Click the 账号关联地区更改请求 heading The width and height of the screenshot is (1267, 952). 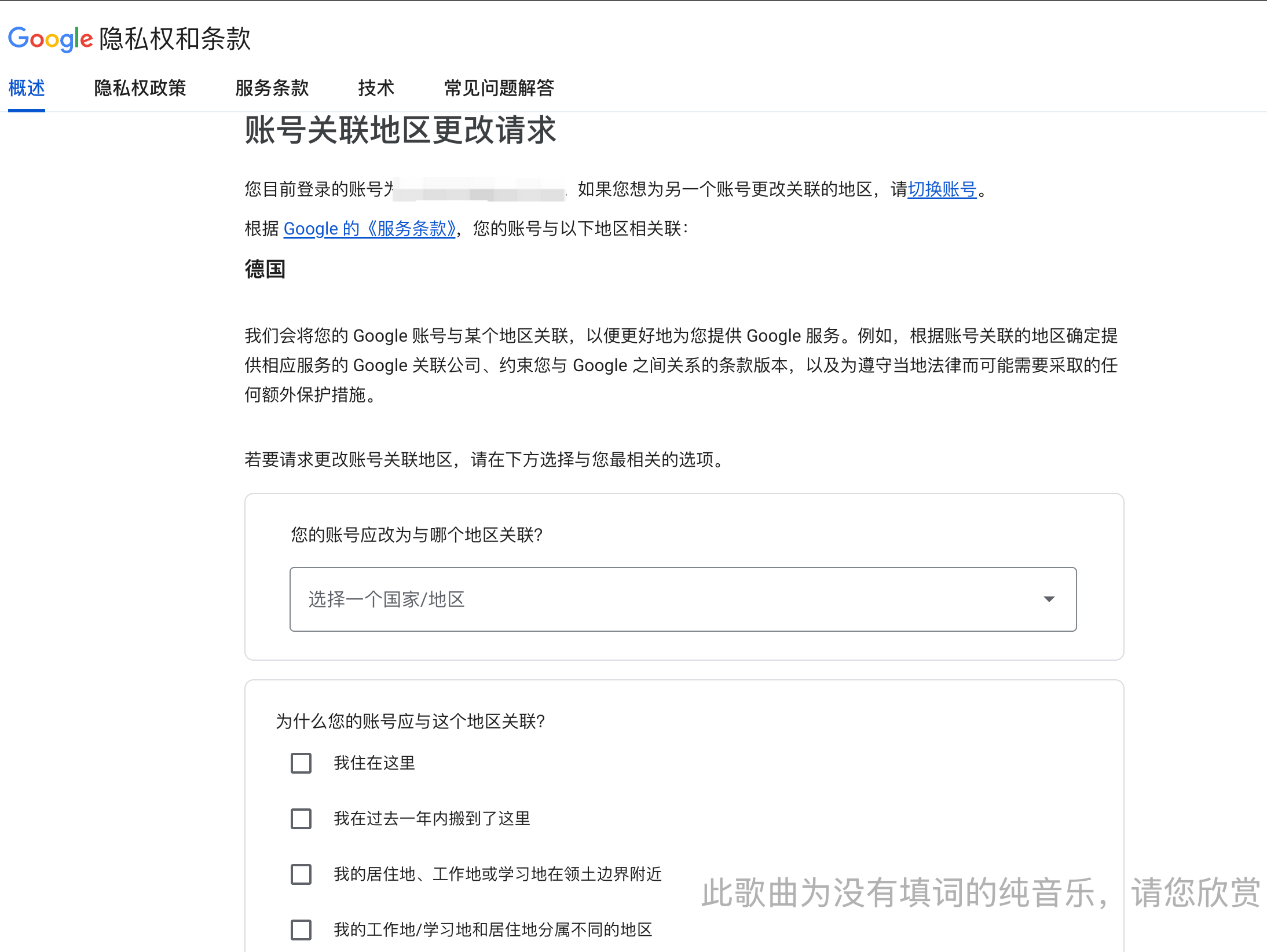[x=400, y=130]
